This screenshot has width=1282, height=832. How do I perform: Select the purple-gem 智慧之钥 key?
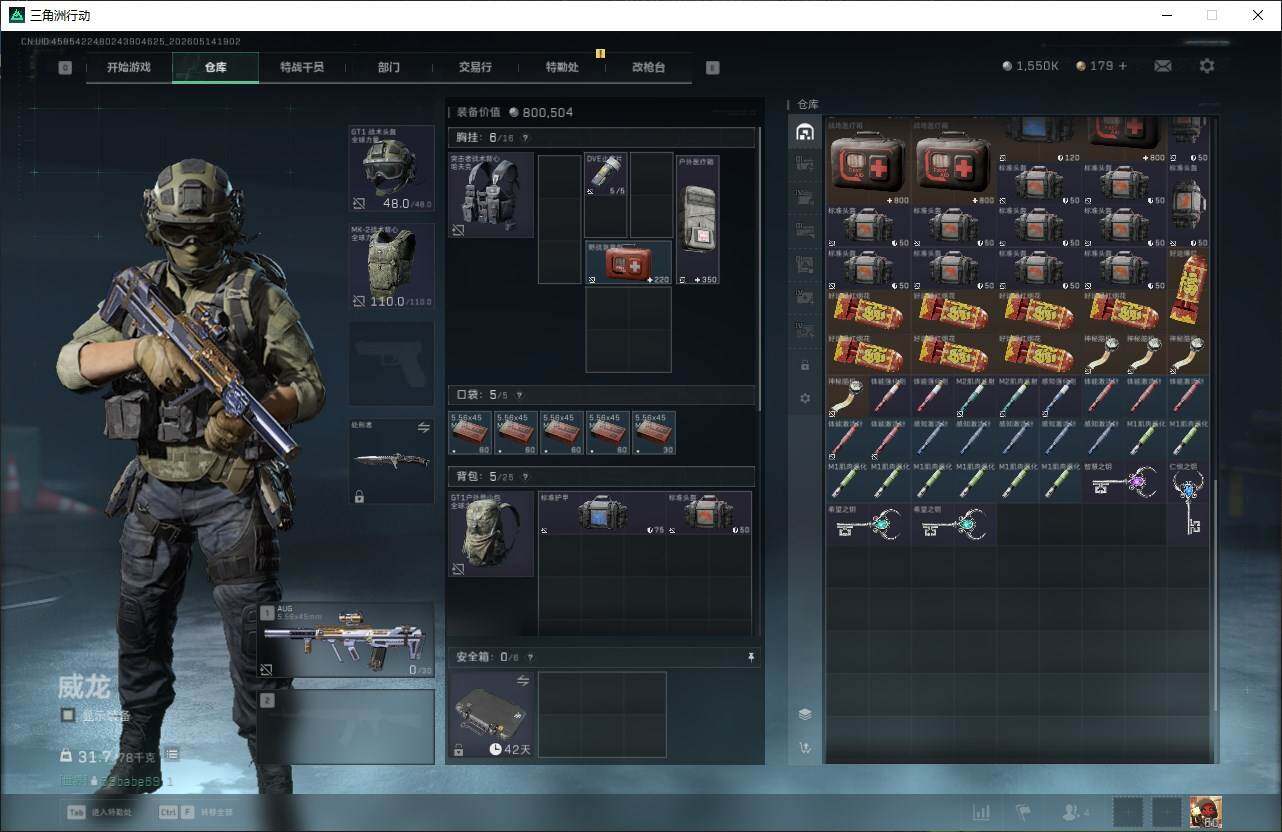tap(1124, 481)
